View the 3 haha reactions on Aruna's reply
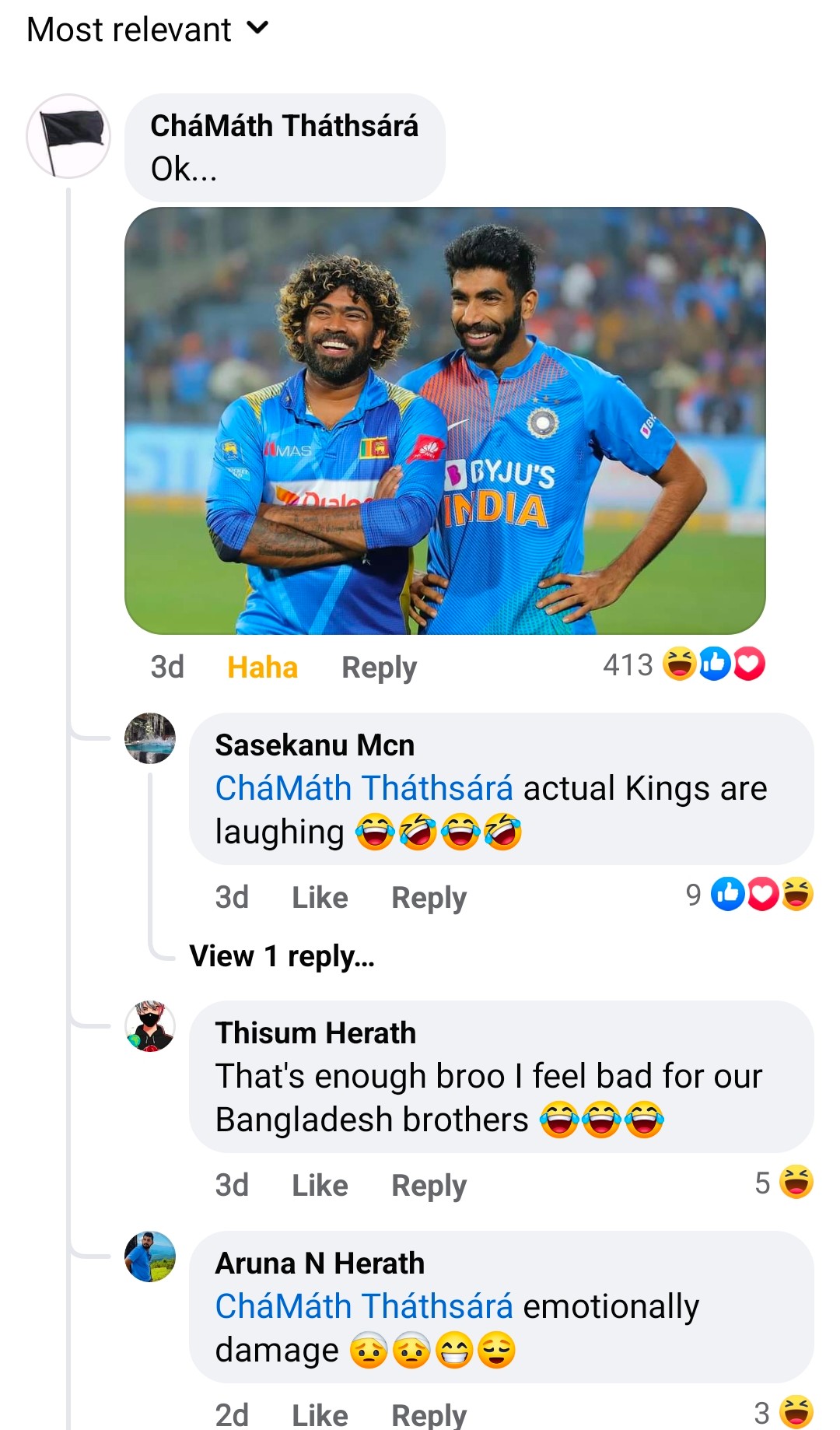Screen dimensions: 840x1430 [784, 1412]
